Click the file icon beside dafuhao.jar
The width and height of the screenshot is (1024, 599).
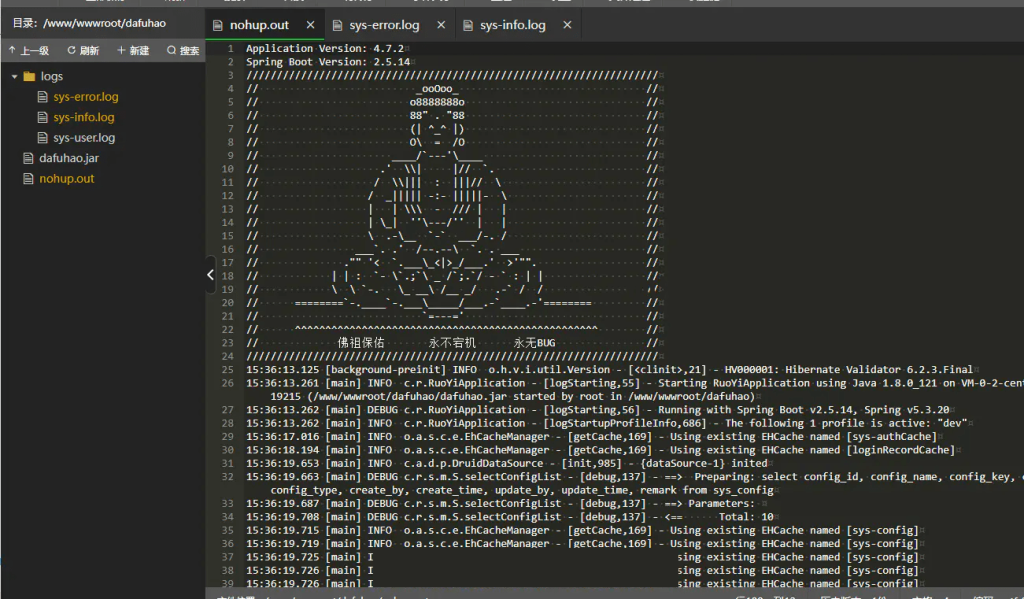pyautogui.click(x=28, y=158)
